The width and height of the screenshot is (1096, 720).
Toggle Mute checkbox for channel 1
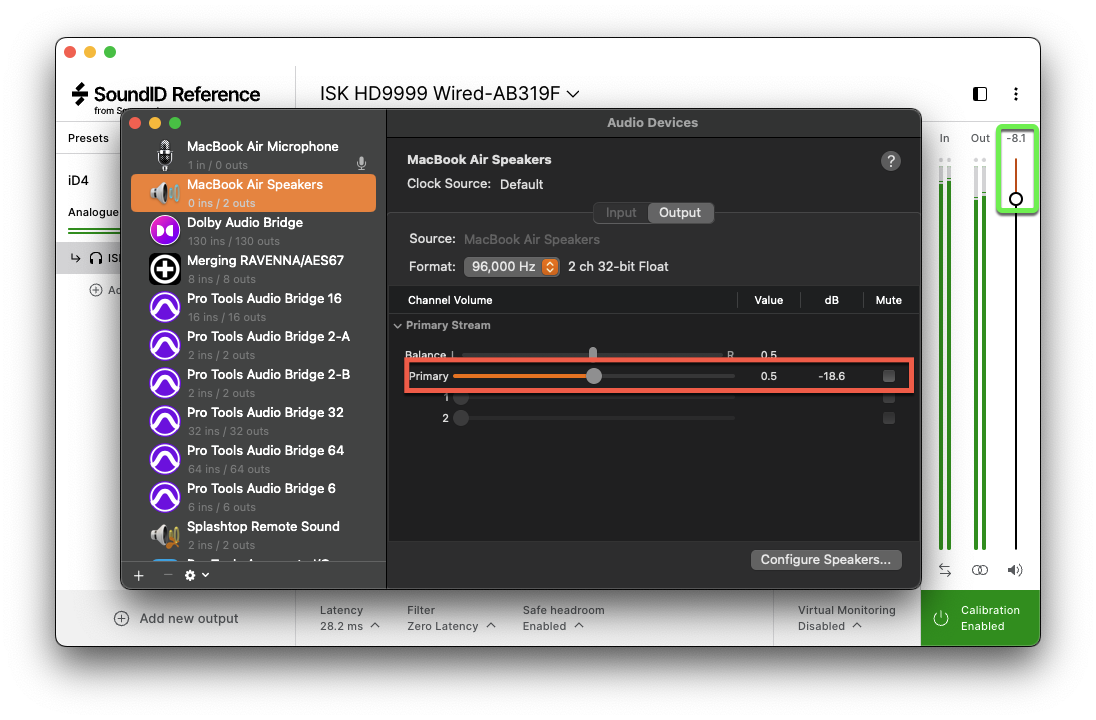point(888,398)
